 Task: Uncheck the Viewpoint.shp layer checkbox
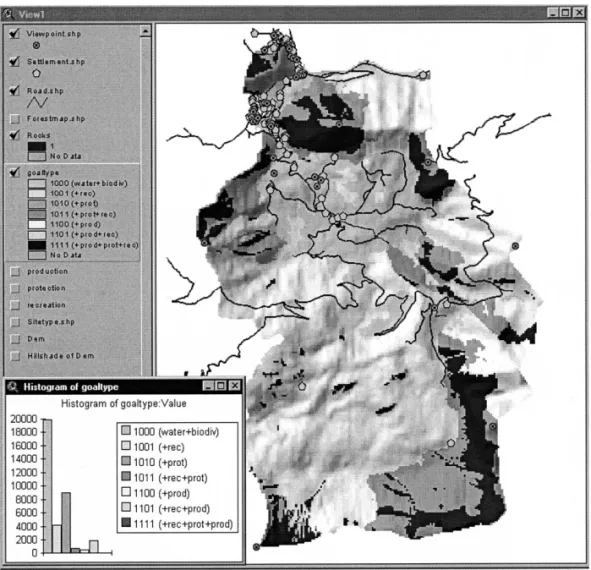pos(14,34)
